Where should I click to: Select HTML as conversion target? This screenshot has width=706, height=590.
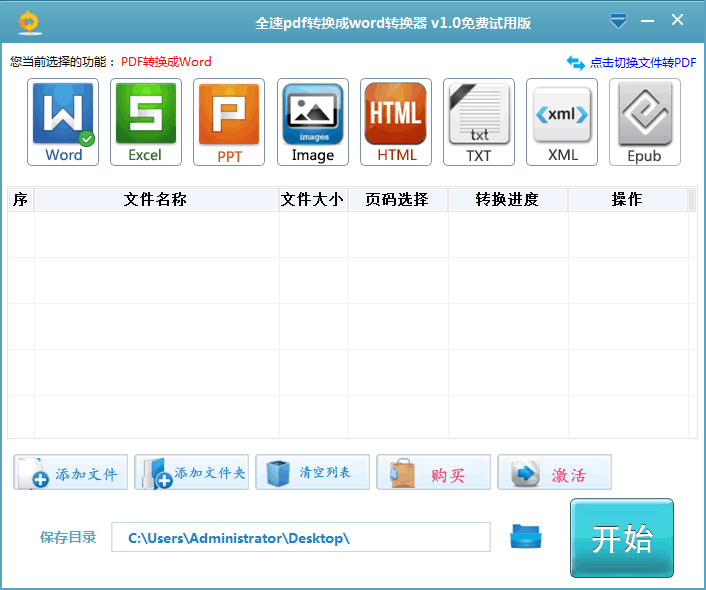pyautogui.click(x=396, y=122)
